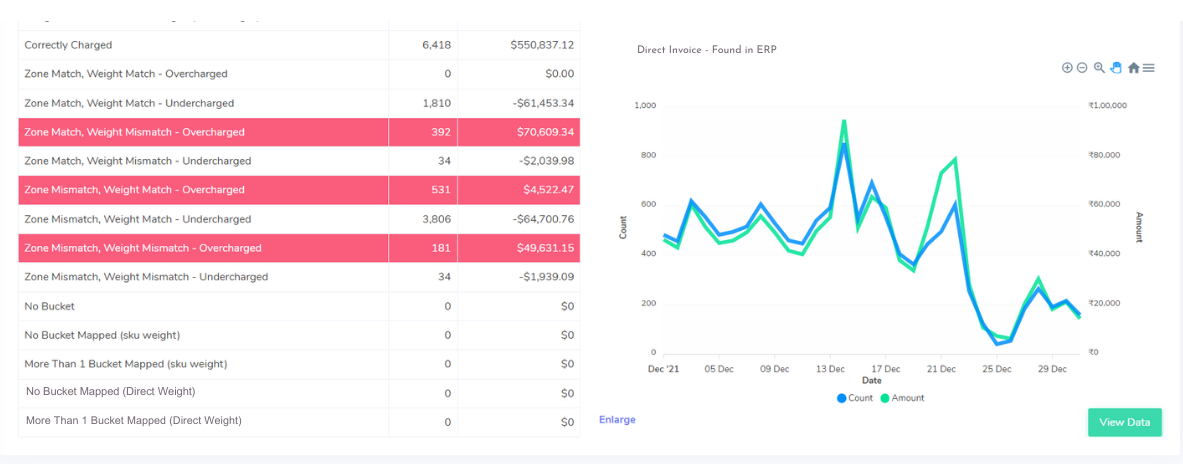Viewport: 1183px width, 464px height.
Task: Click the $550,837.12 amount cell
Action: tap(542, 45)
